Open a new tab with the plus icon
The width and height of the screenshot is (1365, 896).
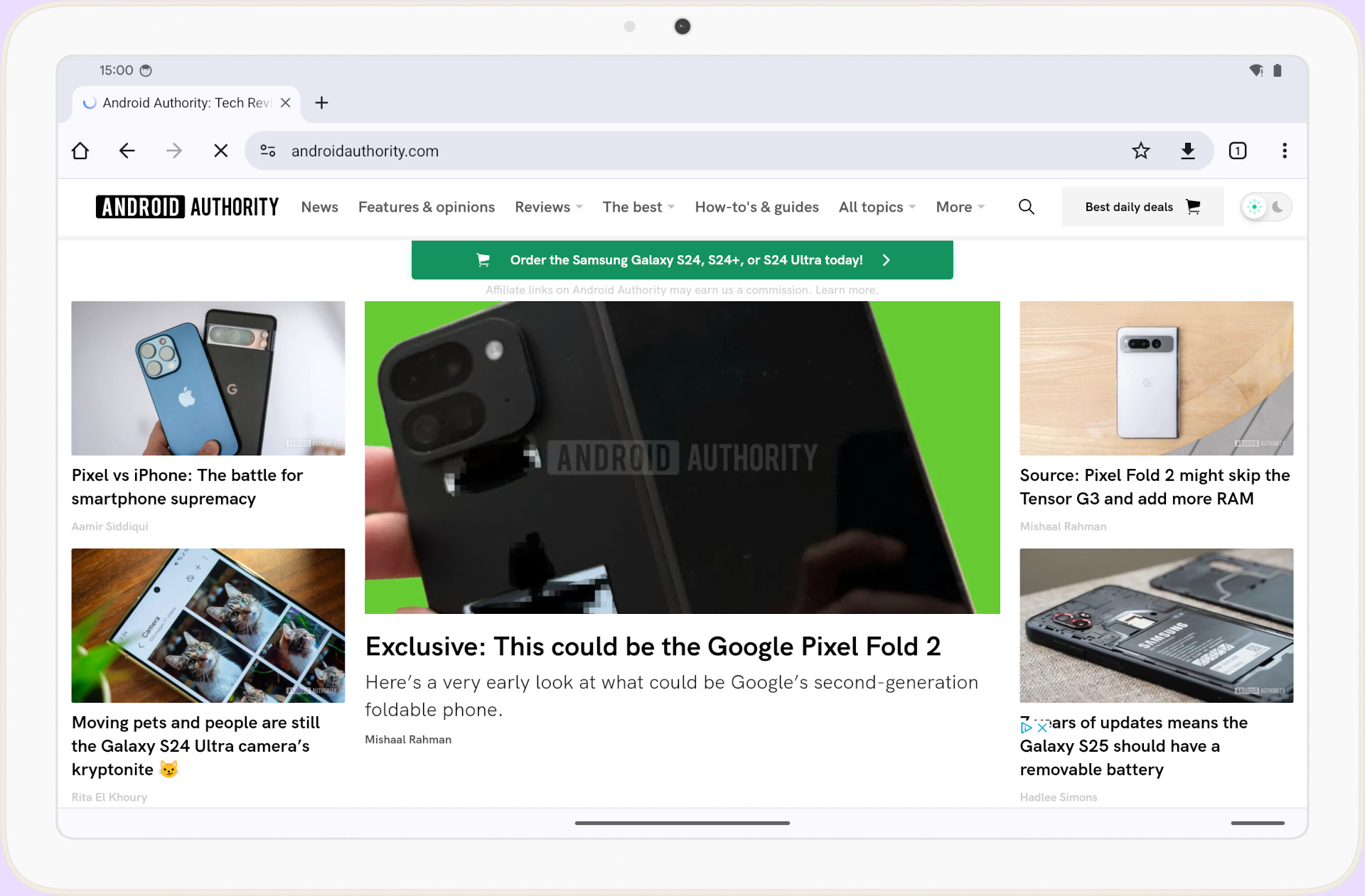[x=321, y=103]
